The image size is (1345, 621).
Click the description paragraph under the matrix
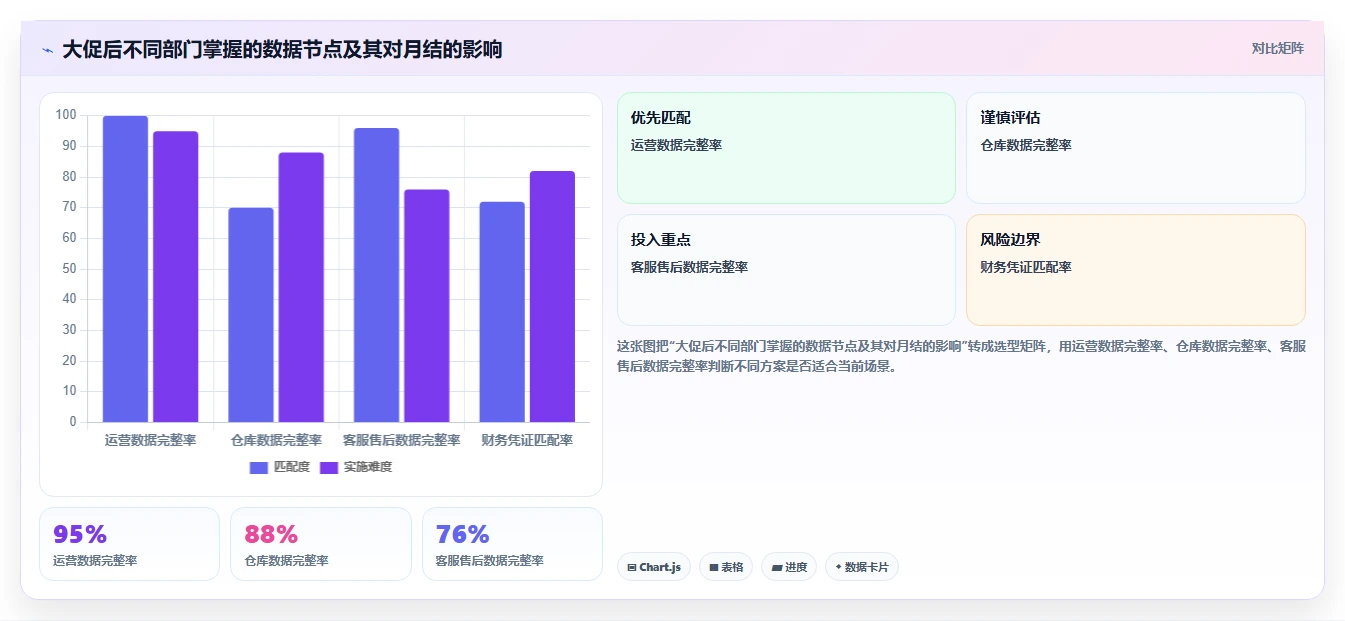coord(961,356)
